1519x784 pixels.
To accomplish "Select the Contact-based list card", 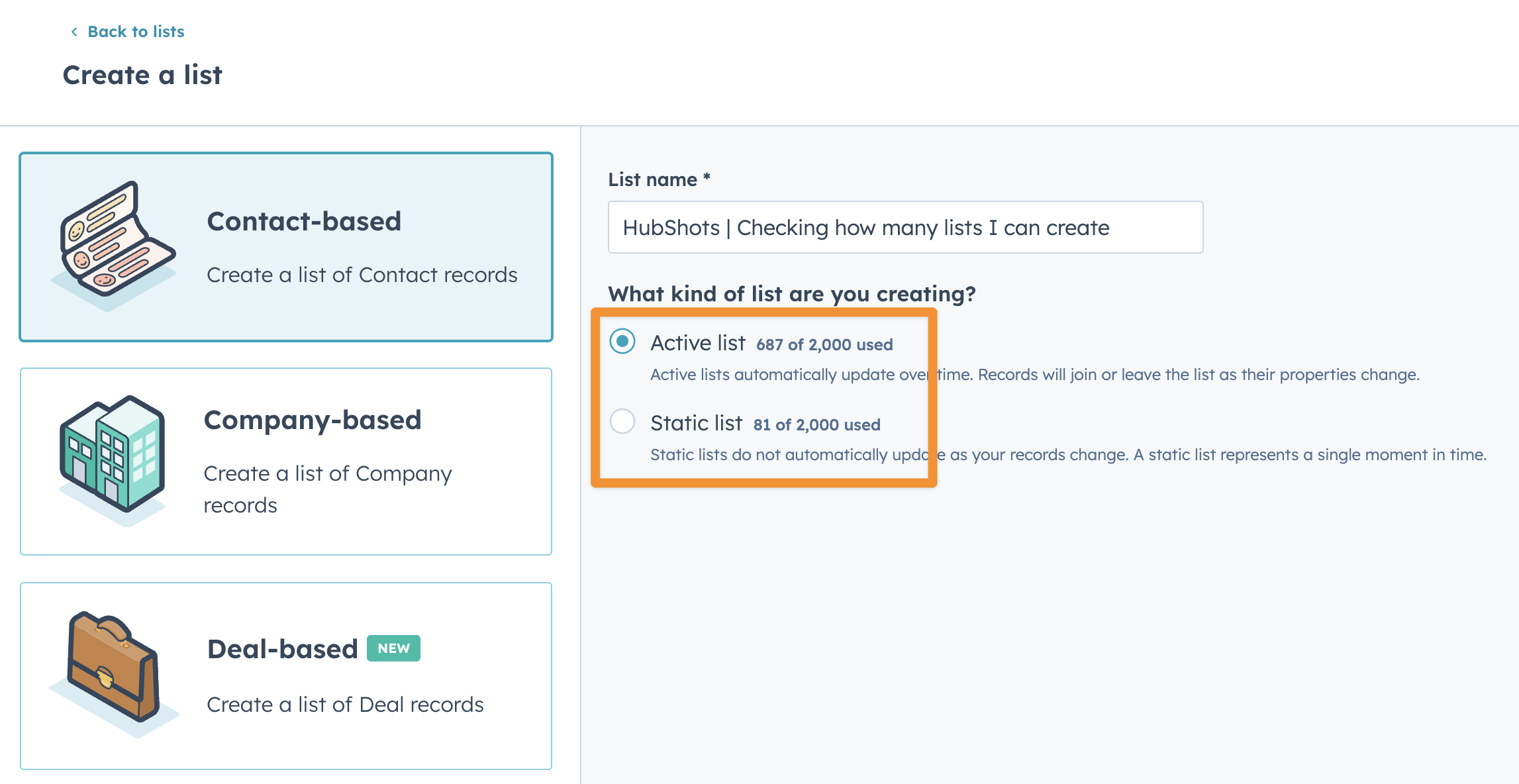I will (x=286, y=247).
